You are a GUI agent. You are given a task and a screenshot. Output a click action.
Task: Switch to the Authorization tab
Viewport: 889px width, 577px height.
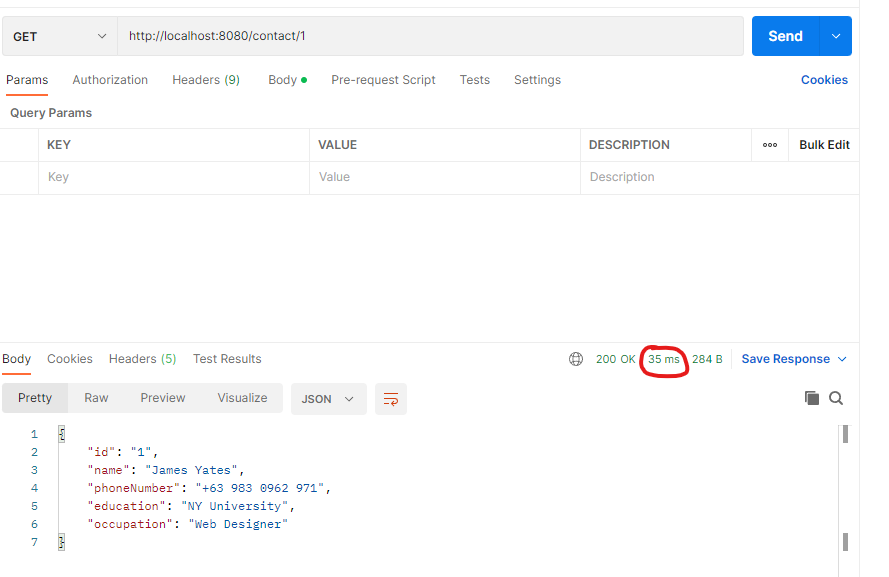click(110, 80)
